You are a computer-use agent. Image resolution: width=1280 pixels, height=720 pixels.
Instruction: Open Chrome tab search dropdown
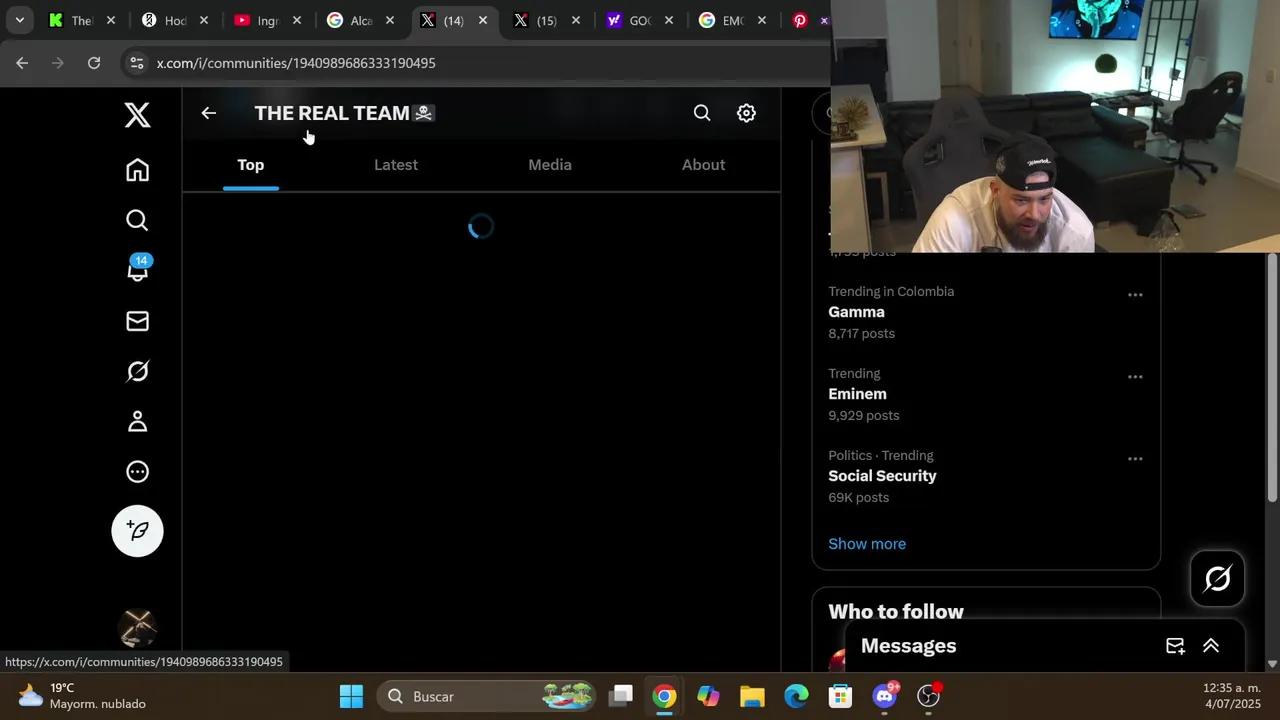pos(19,20)
